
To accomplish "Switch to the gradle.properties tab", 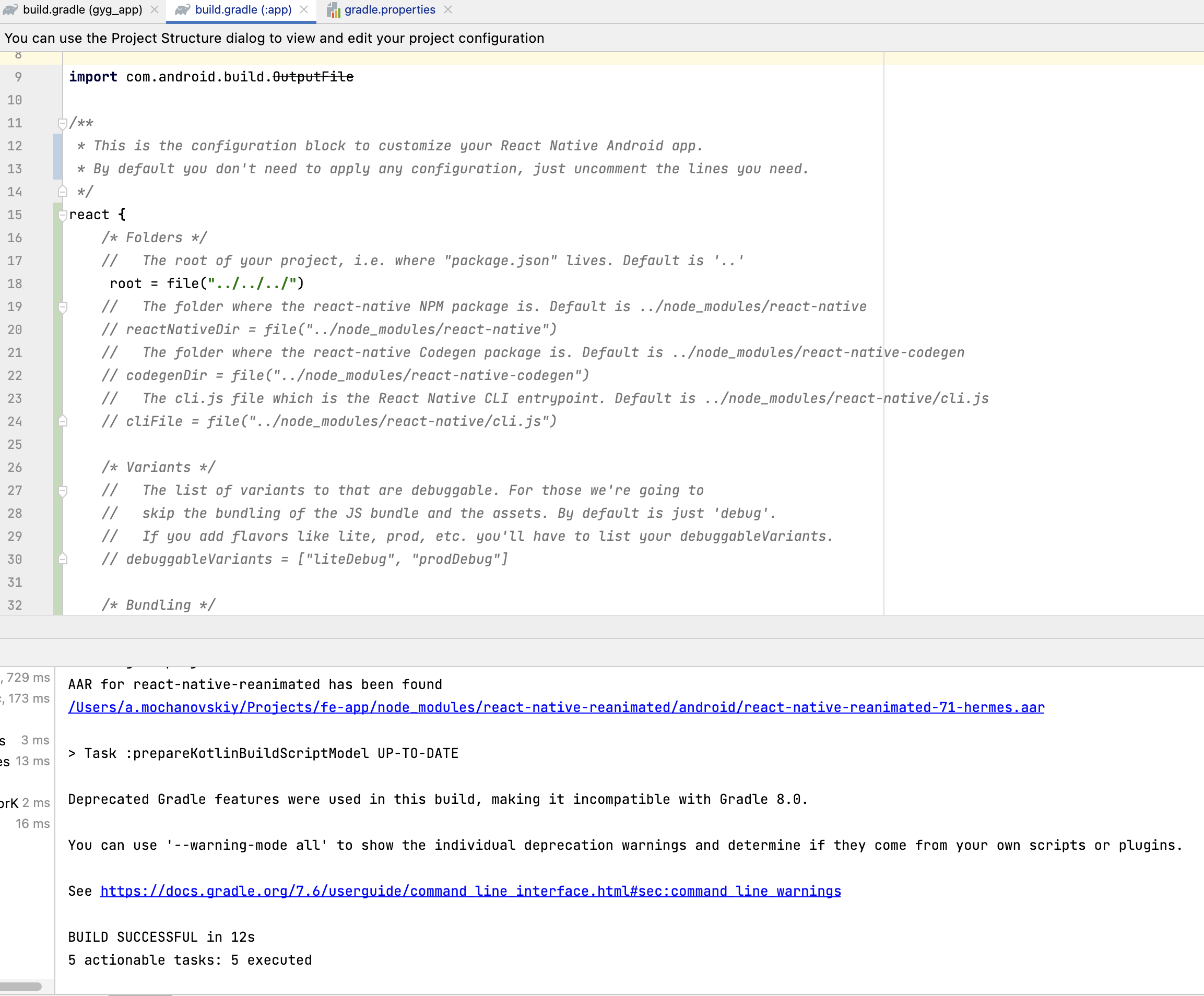I will coord(389,10).
